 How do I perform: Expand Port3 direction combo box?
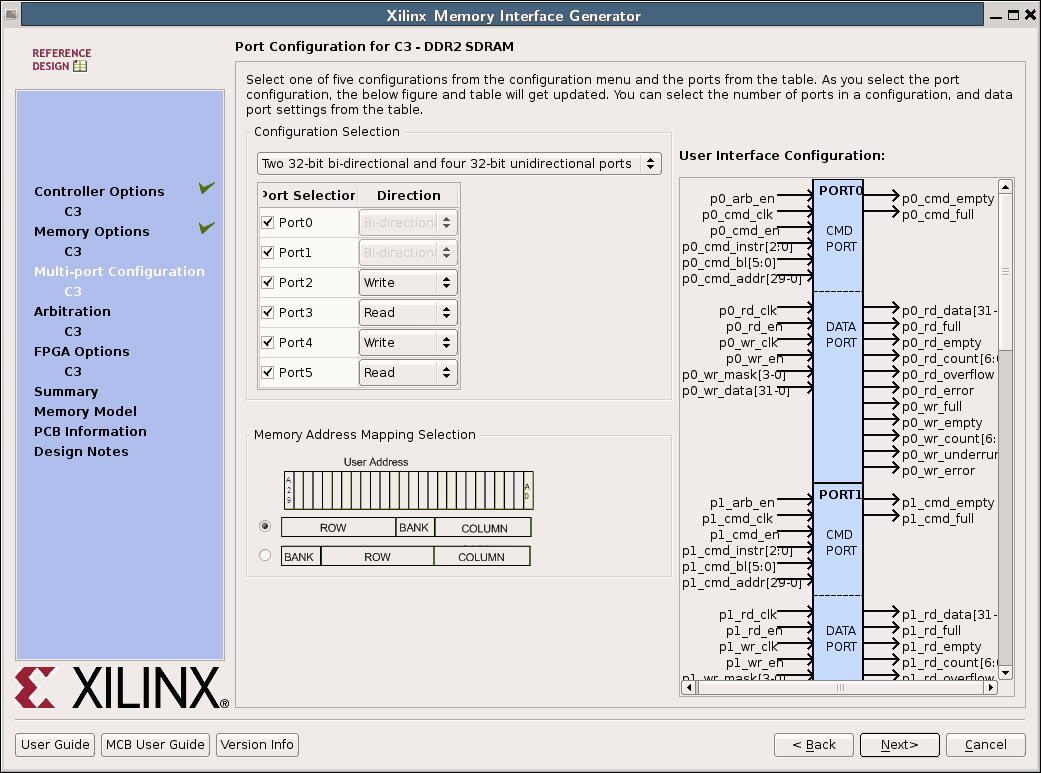point(408,313)
